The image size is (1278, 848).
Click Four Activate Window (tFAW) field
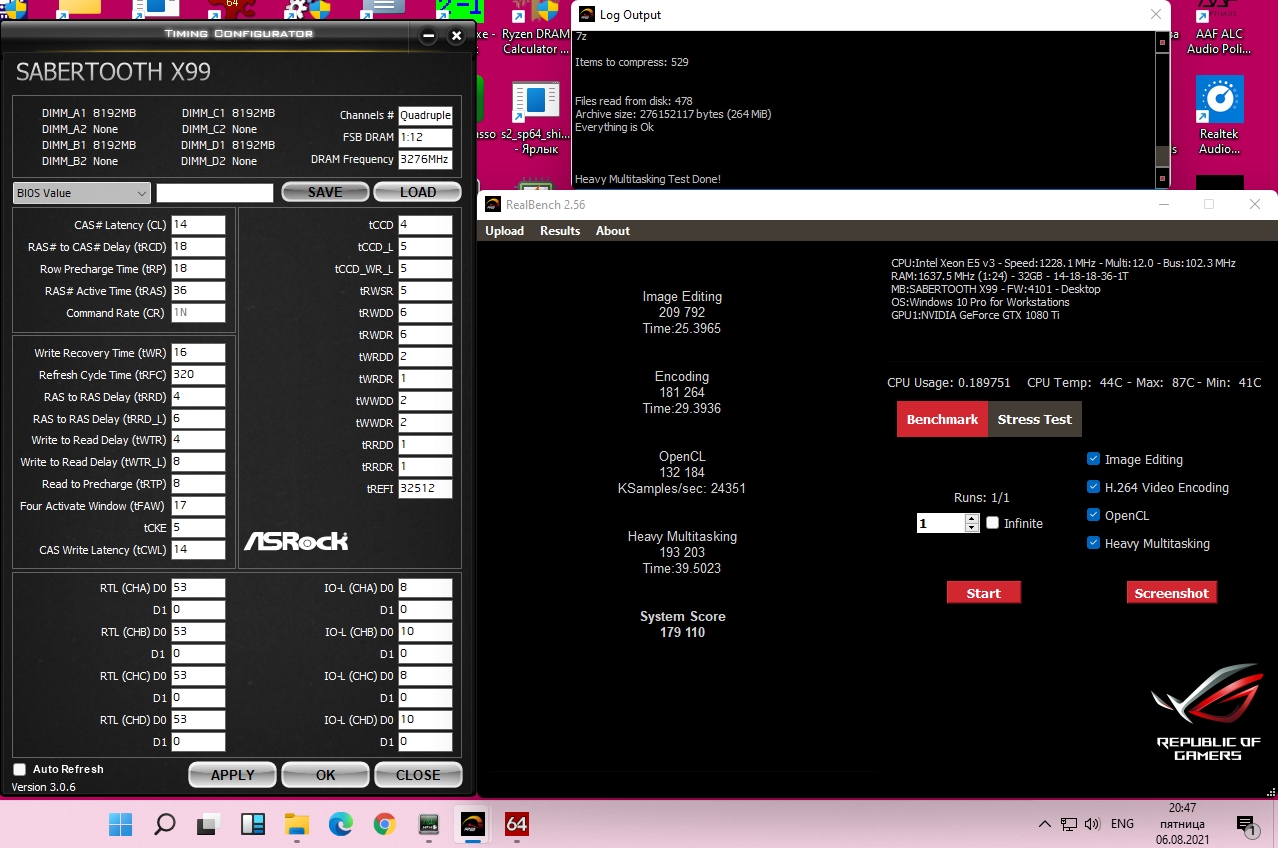198,506
